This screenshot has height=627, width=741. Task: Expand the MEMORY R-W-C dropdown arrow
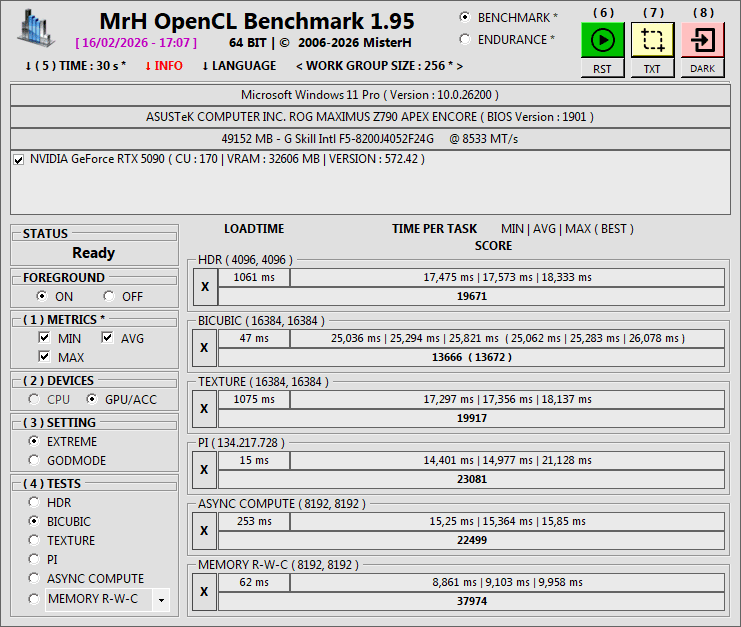point(161,600)
